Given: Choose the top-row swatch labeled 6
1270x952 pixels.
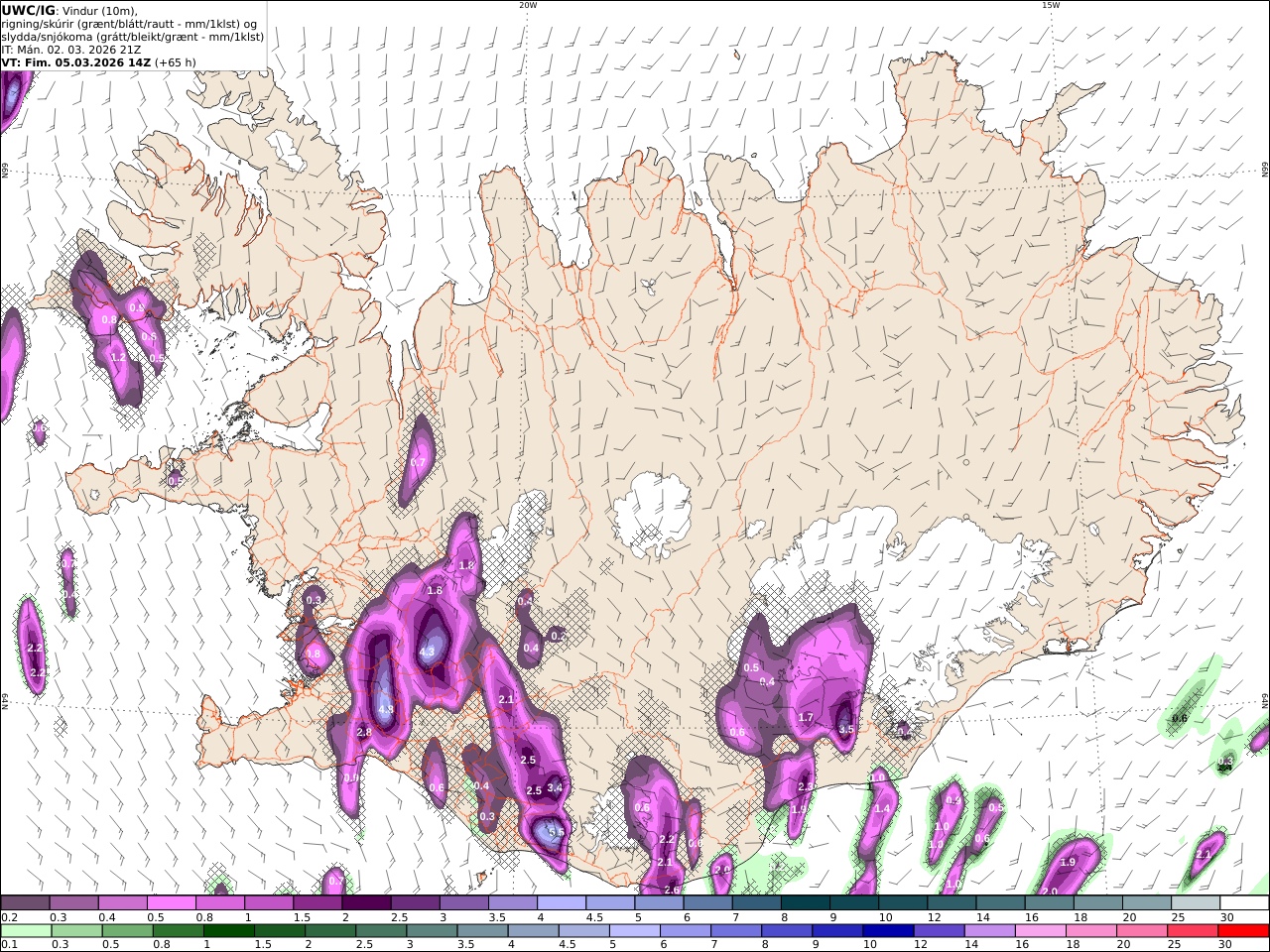Looking at the screenshot, I should pyautogui.click(x=706, y=903).
